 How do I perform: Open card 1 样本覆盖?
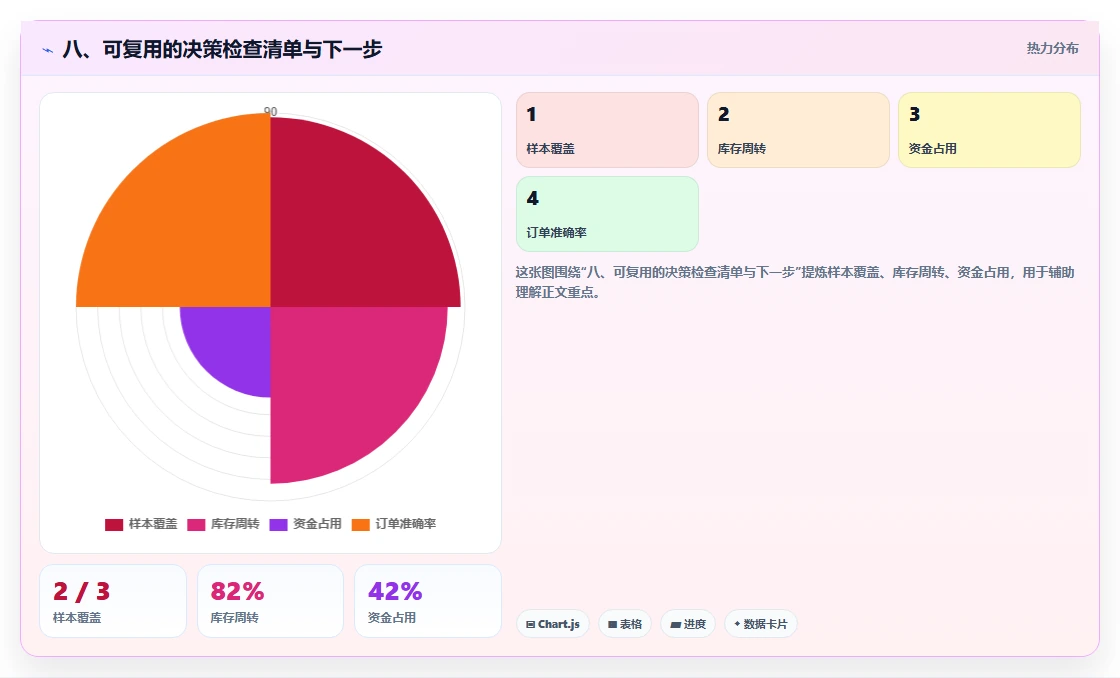[x=607, y=130]
